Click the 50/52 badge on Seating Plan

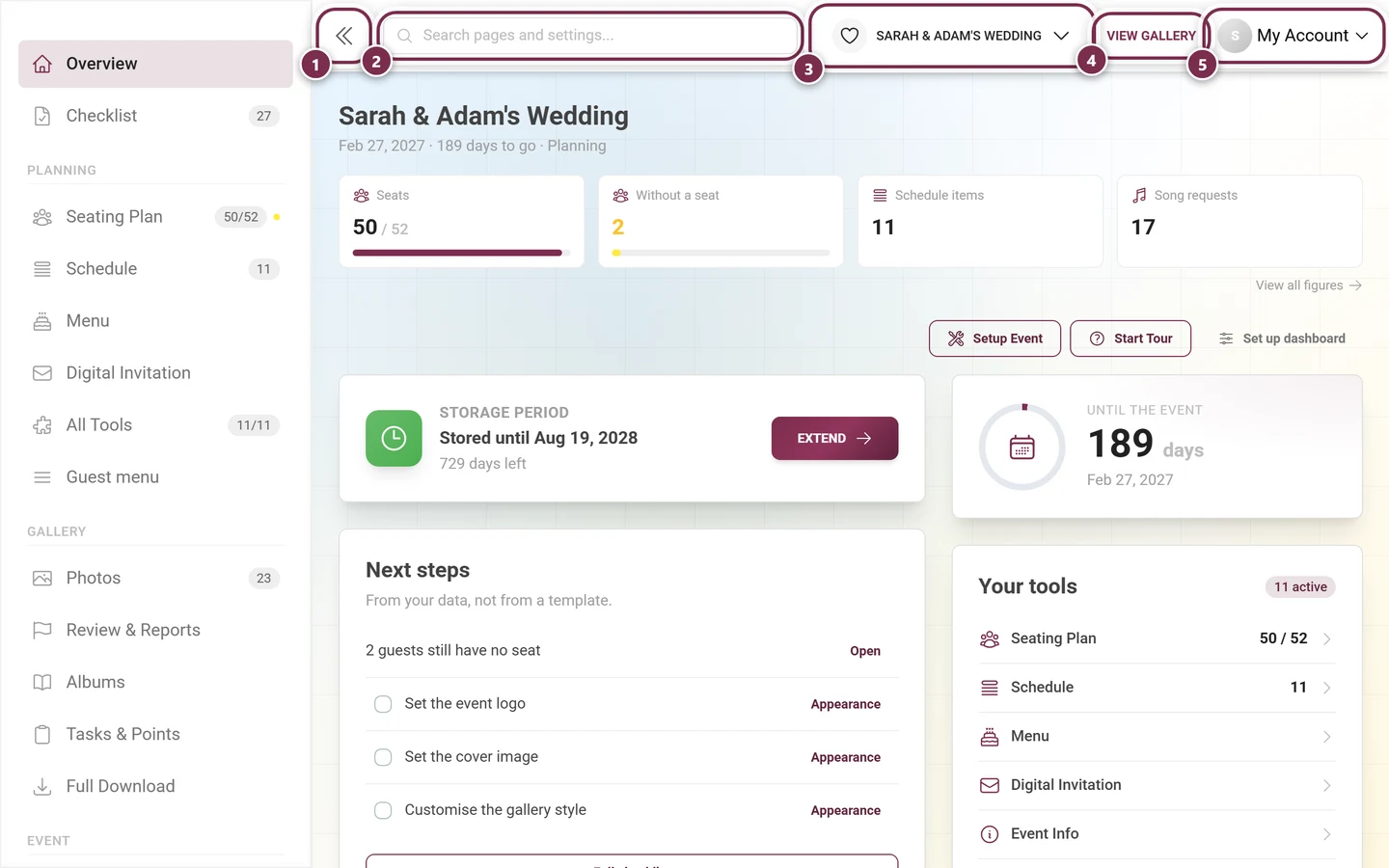click(241, 217)
